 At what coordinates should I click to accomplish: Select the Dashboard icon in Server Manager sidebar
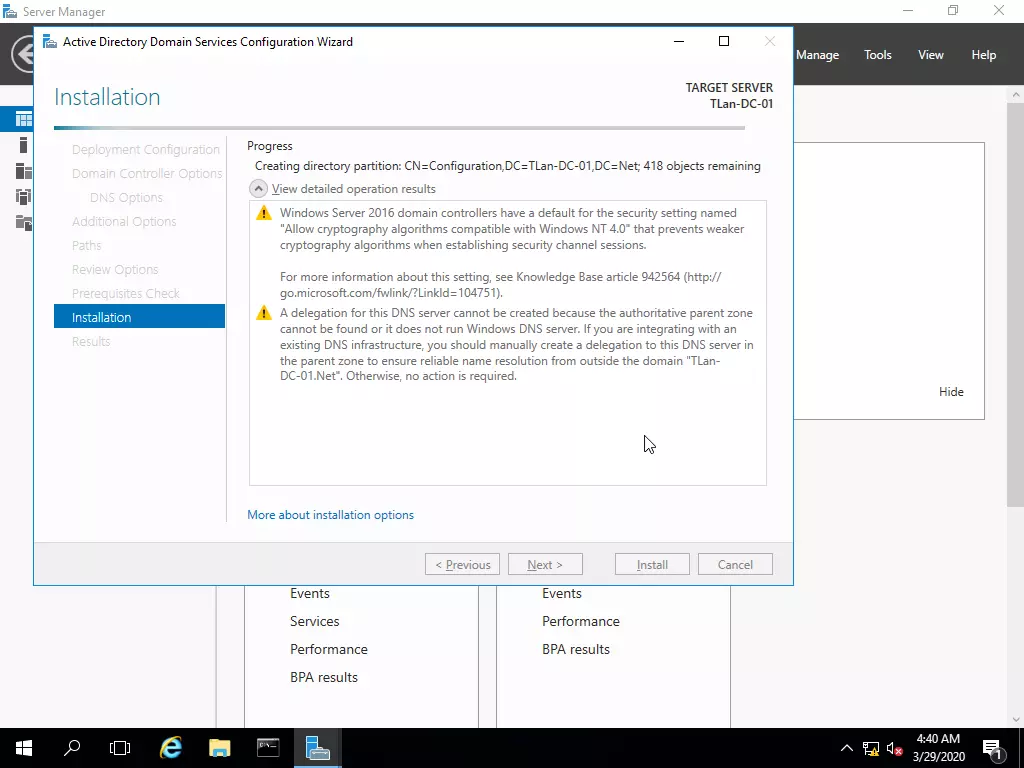click(x=24, y=119)
